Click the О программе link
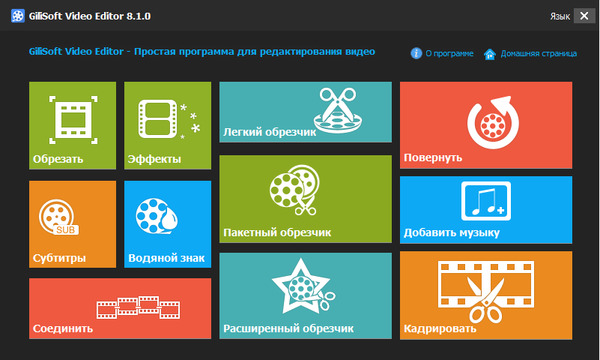Screen dimensions: 600x360 point(442,53)
